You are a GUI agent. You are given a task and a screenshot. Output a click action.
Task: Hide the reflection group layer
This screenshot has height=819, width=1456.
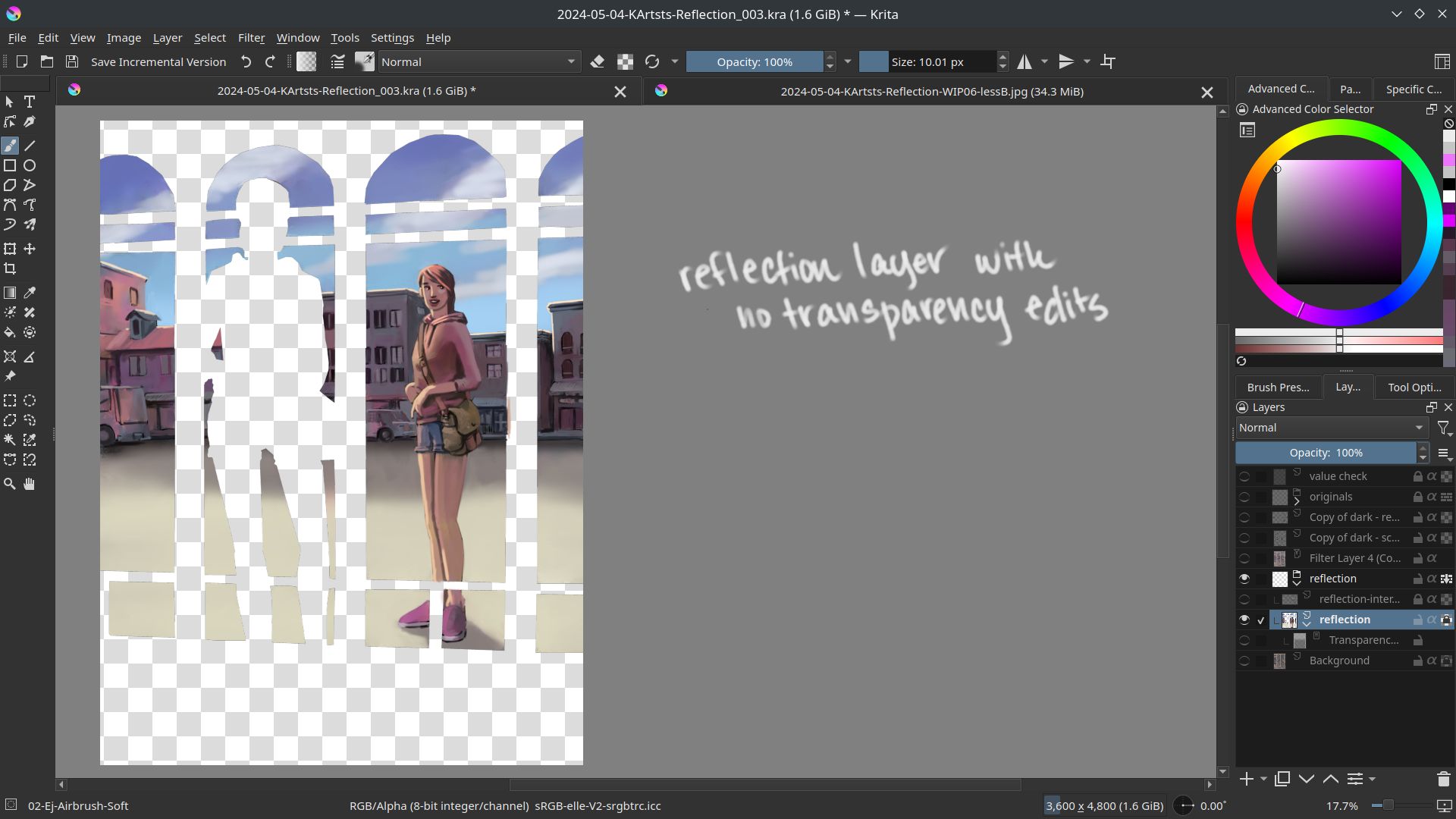1244,579
